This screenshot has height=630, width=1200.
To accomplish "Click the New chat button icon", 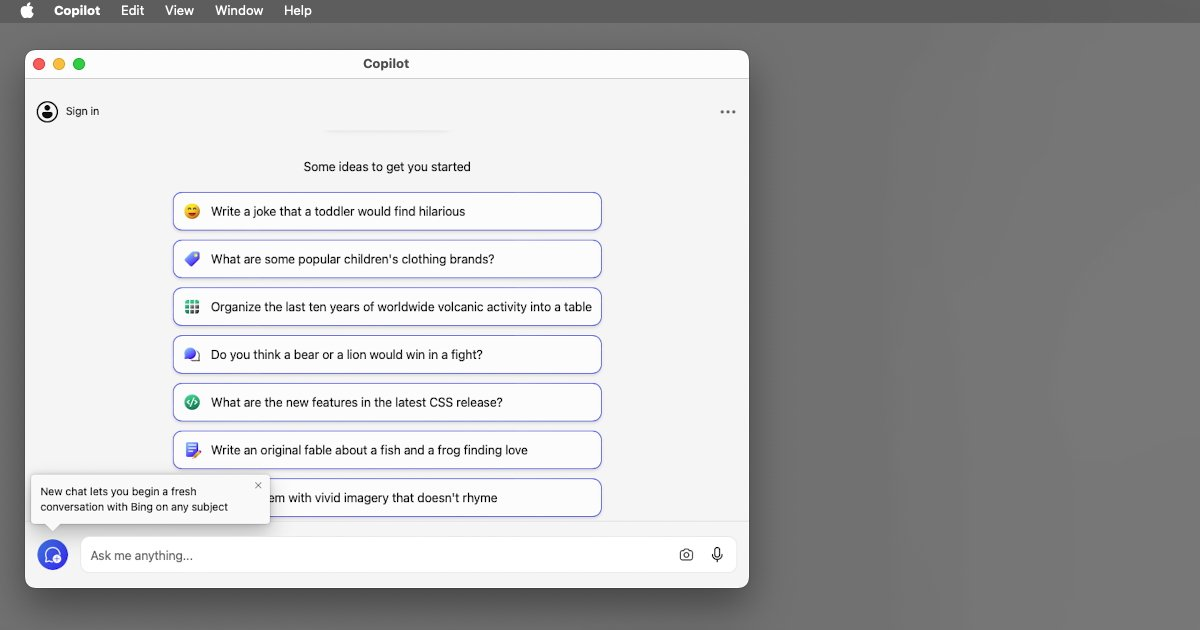I will 53,554.
